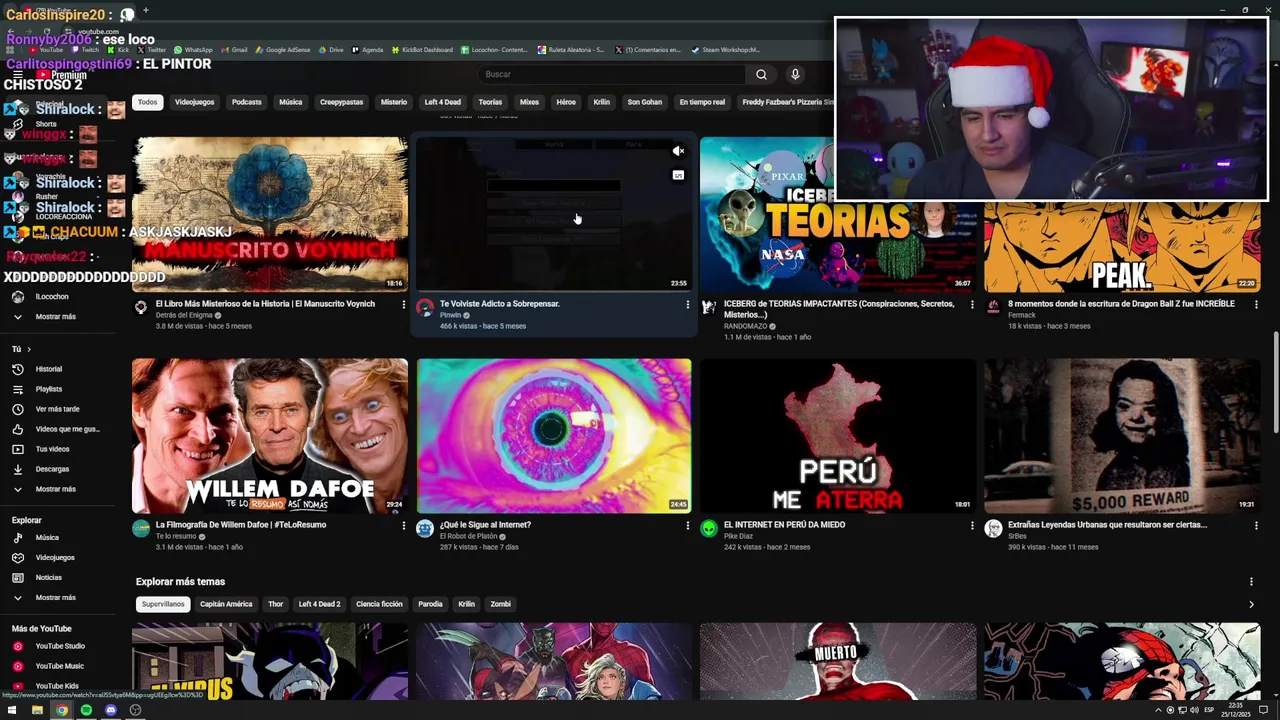Open Gmail bookmark in bookmarks bar
The image size is (1280, 720).
(235, 50)
